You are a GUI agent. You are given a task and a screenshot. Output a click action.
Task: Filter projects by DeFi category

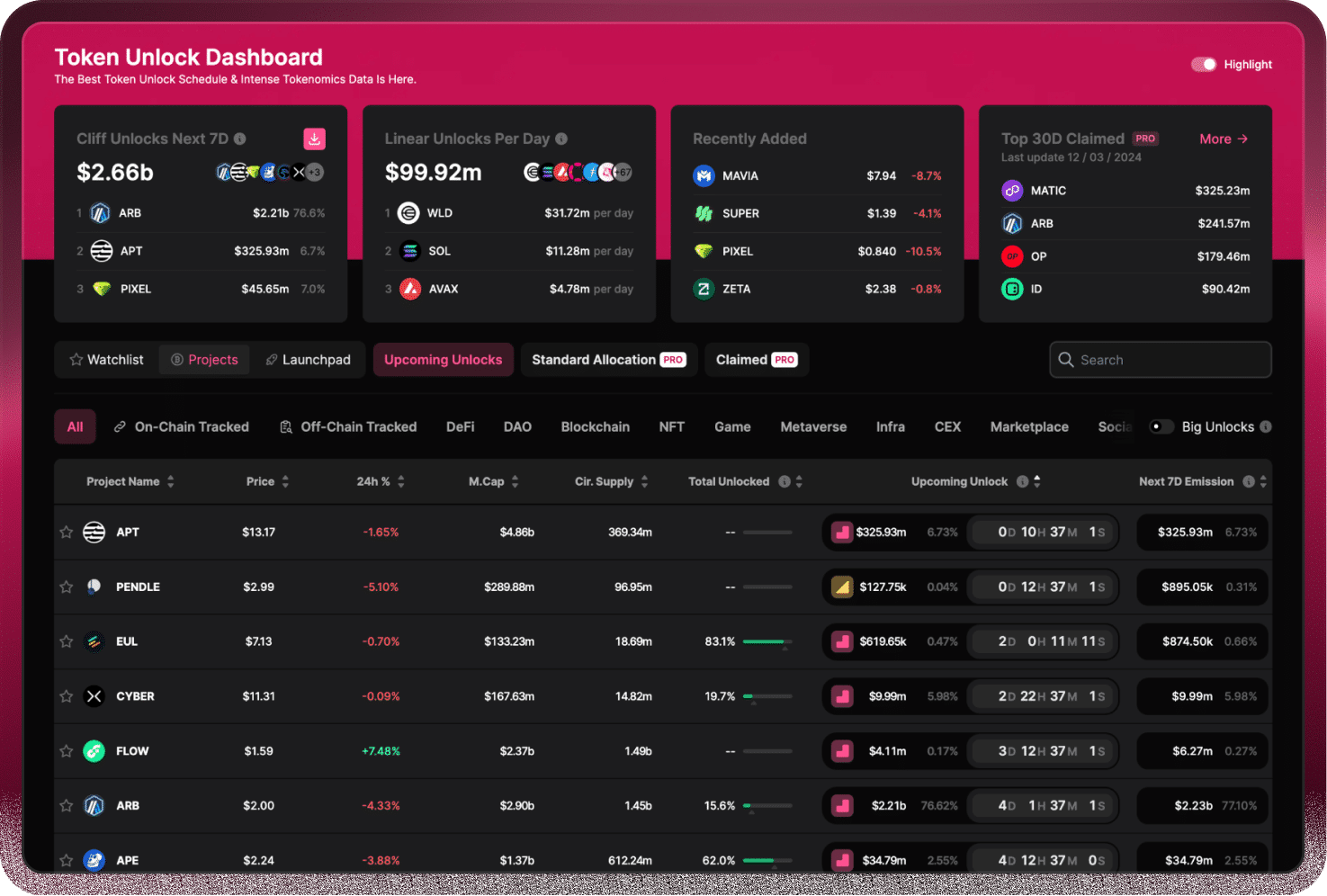460,426
